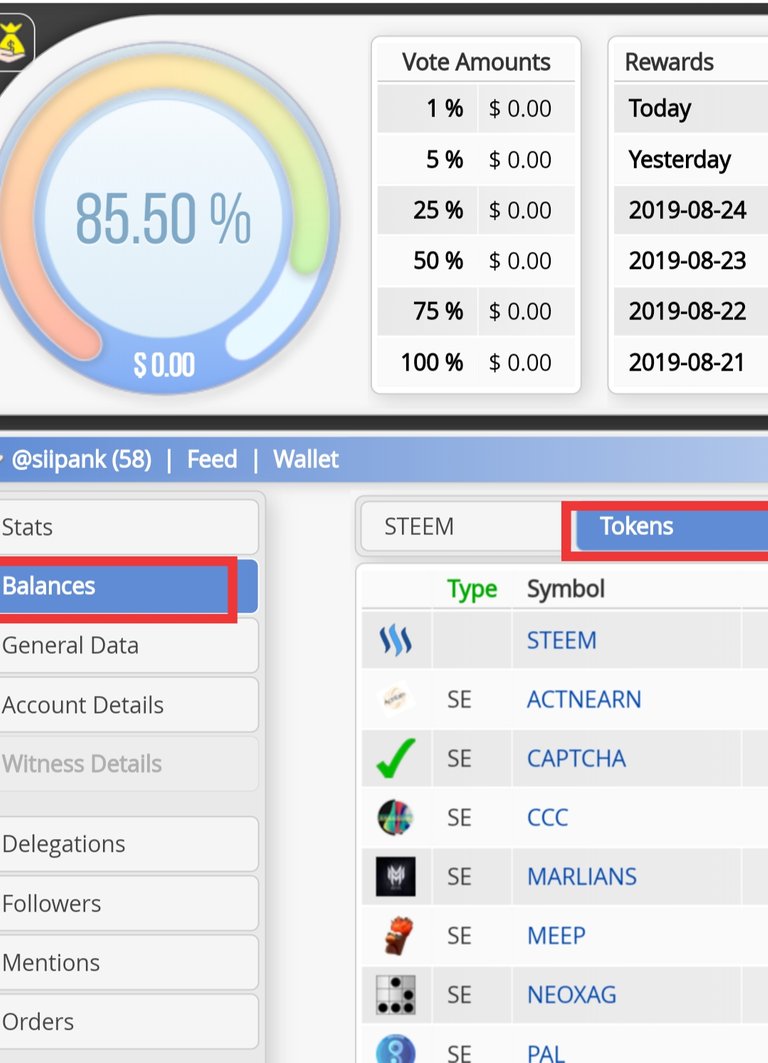Sort tokens by Symbol column header

point(565,588)
